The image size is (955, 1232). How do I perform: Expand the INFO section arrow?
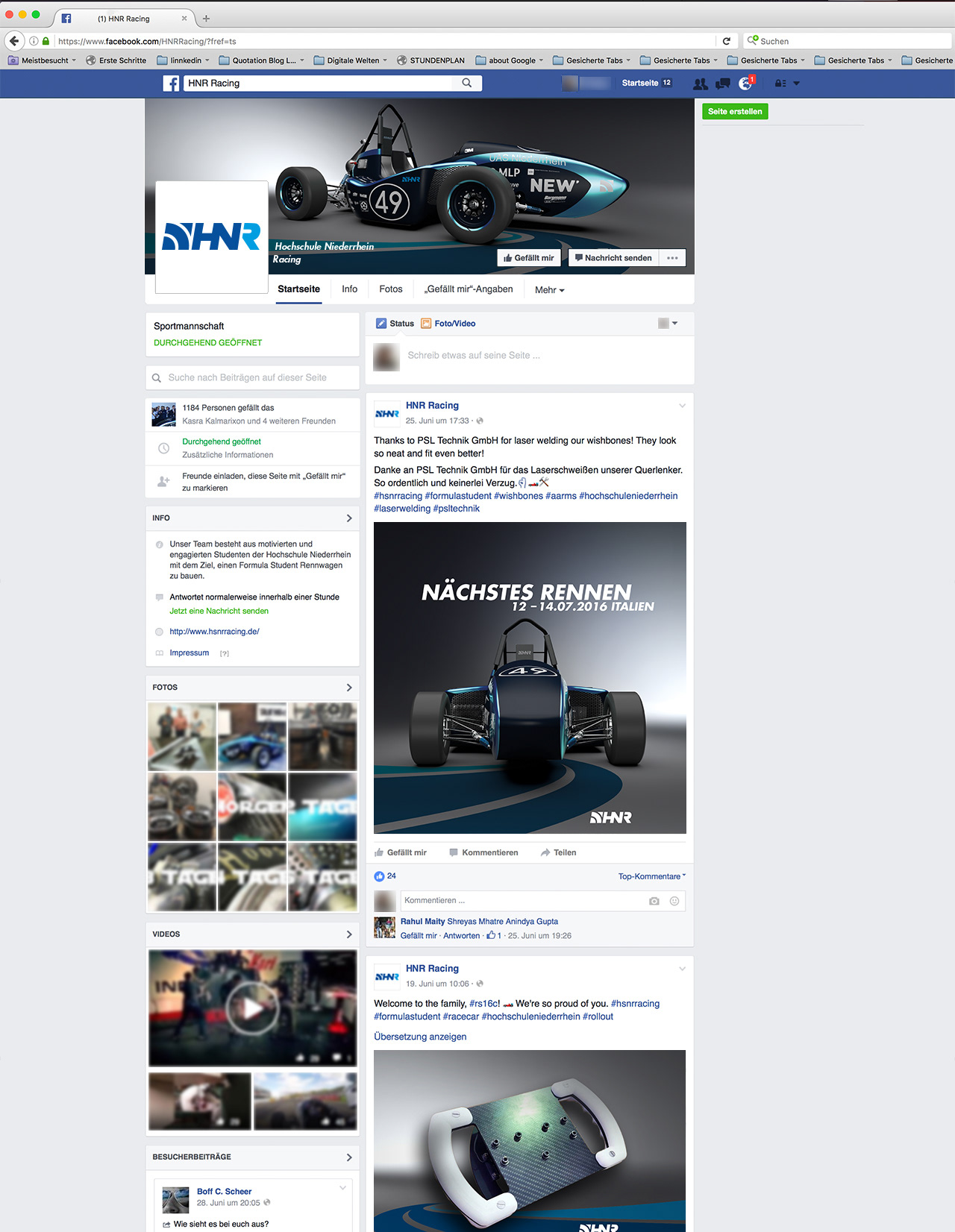click(x=349, y=518)
